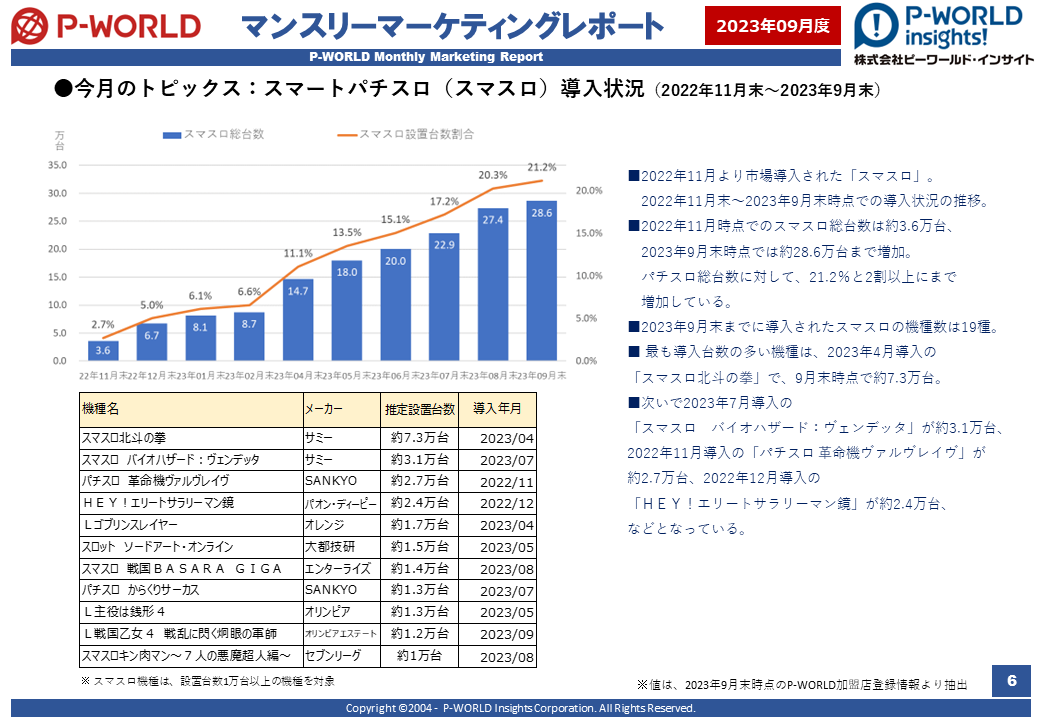Image resolution: width=1040 pixels, height=720 pixels.
Task: Click the 27.4 bar in the chart
Action: tap(493, 284)
